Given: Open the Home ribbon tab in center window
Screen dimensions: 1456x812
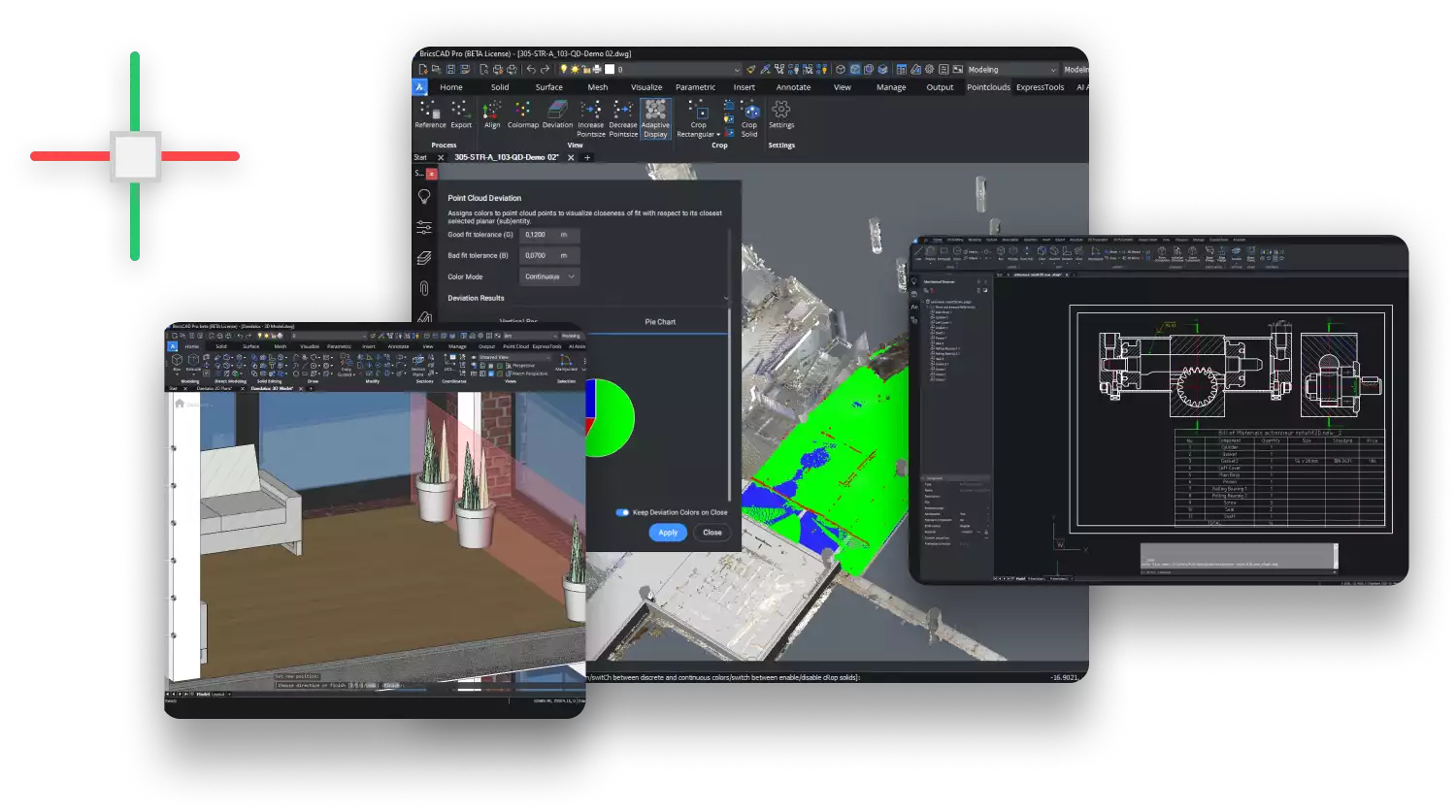Looking at the screenshot, I should pyautogui.click(x=451, y=87).
